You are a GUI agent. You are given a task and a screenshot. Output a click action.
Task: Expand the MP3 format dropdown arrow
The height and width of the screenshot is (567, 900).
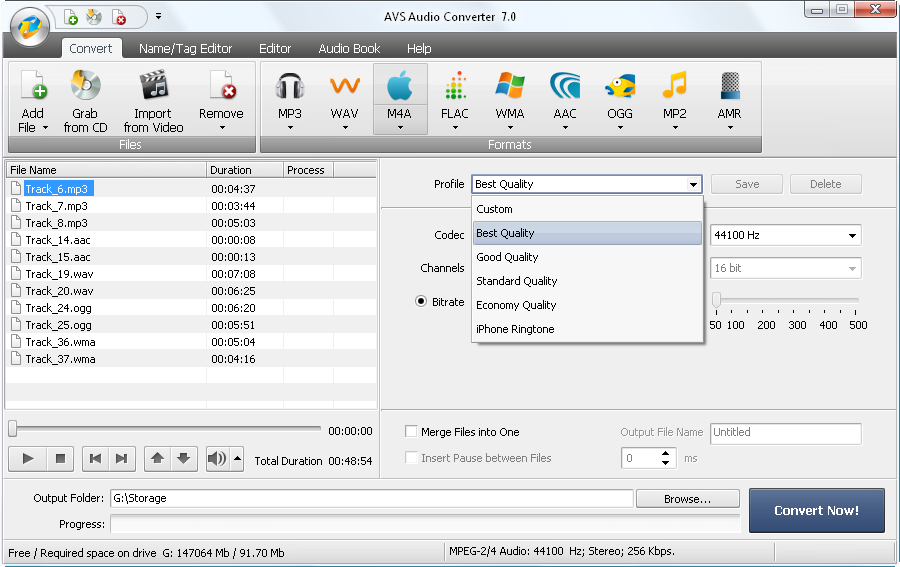click(290, 127)
